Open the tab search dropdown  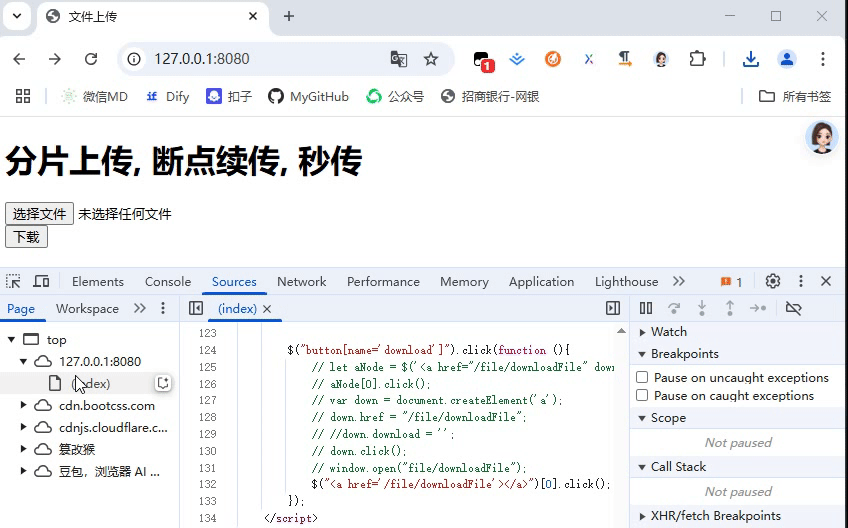17,16
